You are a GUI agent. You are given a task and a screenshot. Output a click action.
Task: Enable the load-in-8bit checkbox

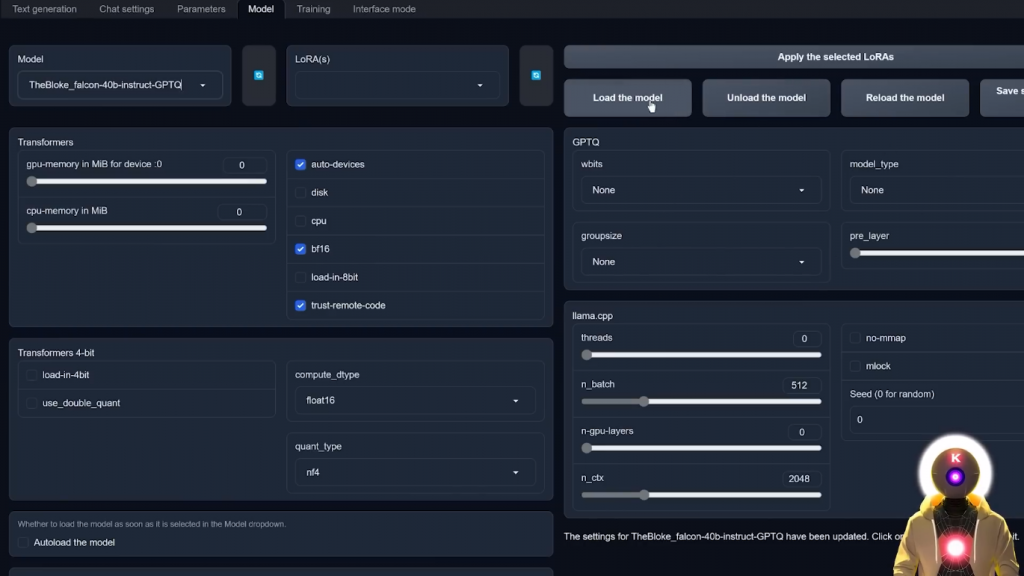click(301, 277)
